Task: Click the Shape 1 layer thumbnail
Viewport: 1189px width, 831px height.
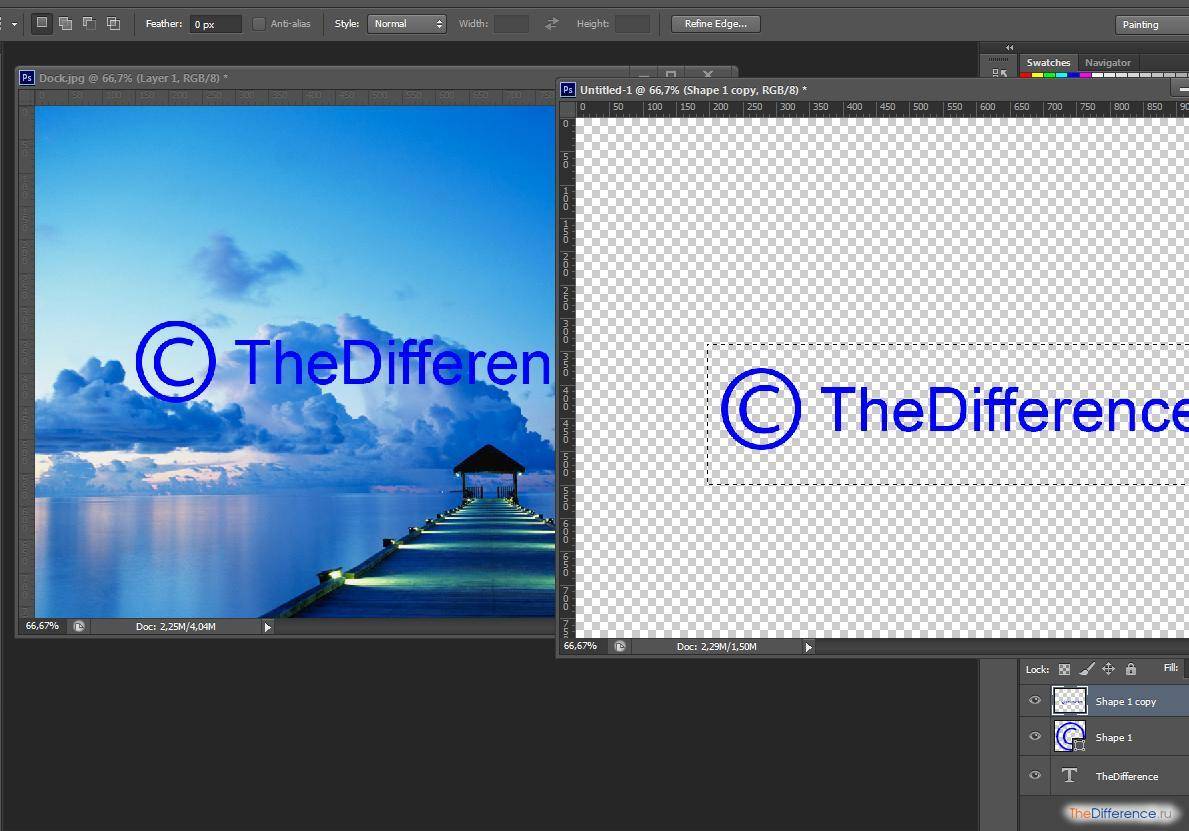Action: pos(1070,736)
